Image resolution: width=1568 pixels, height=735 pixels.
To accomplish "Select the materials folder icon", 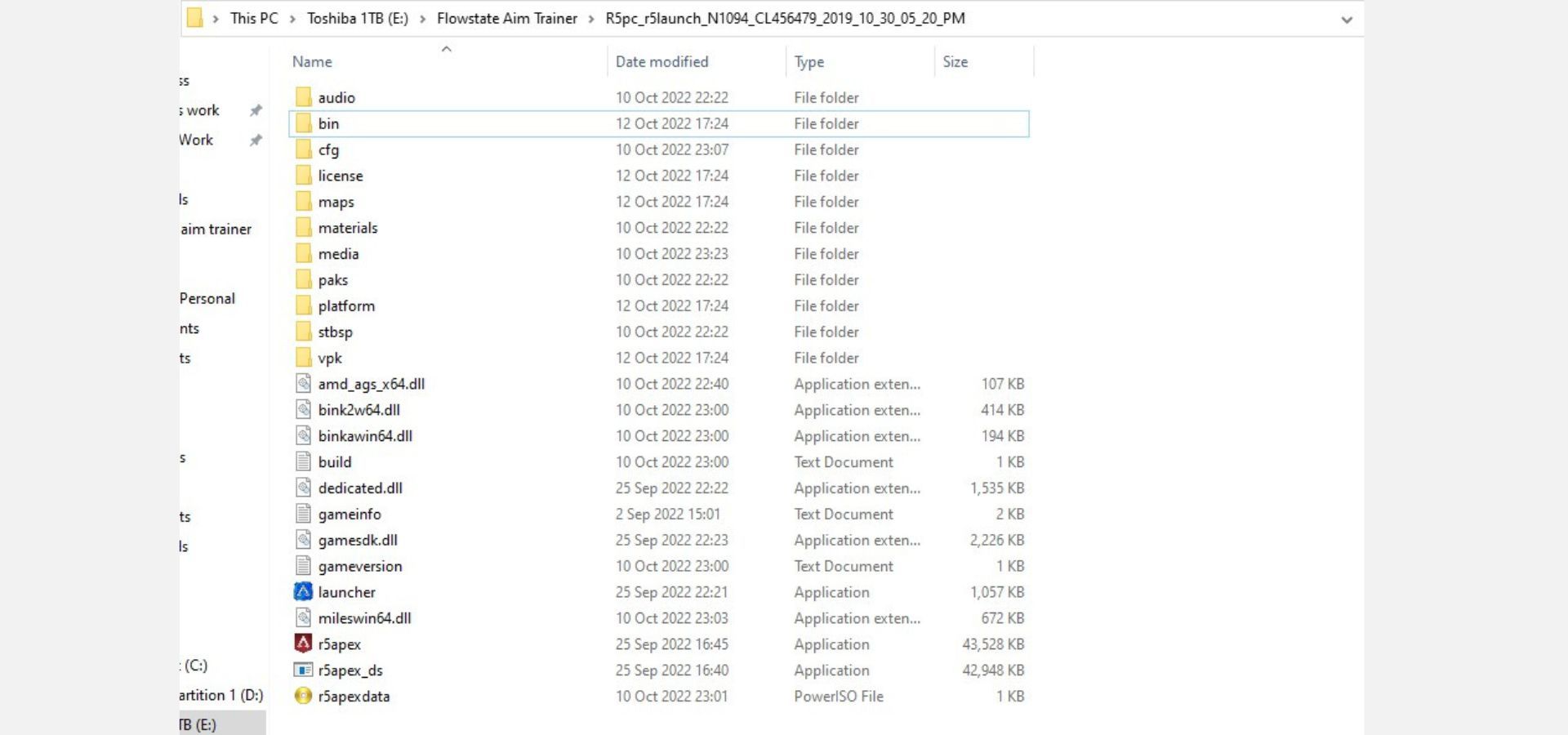I will coord(303,228).
